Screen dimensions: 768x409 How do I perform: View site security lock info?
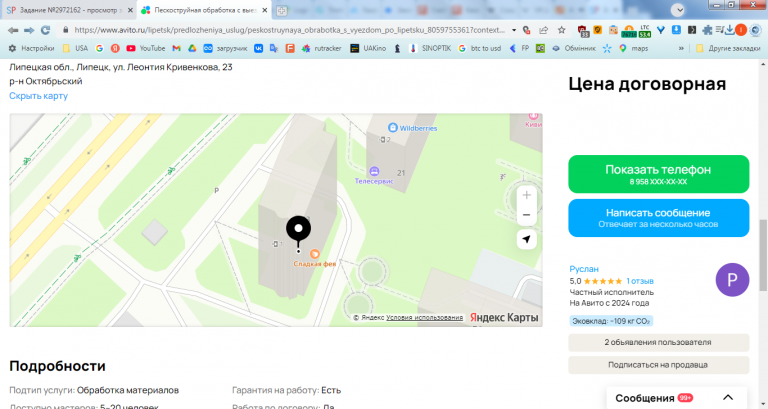(x=66, y=30)
